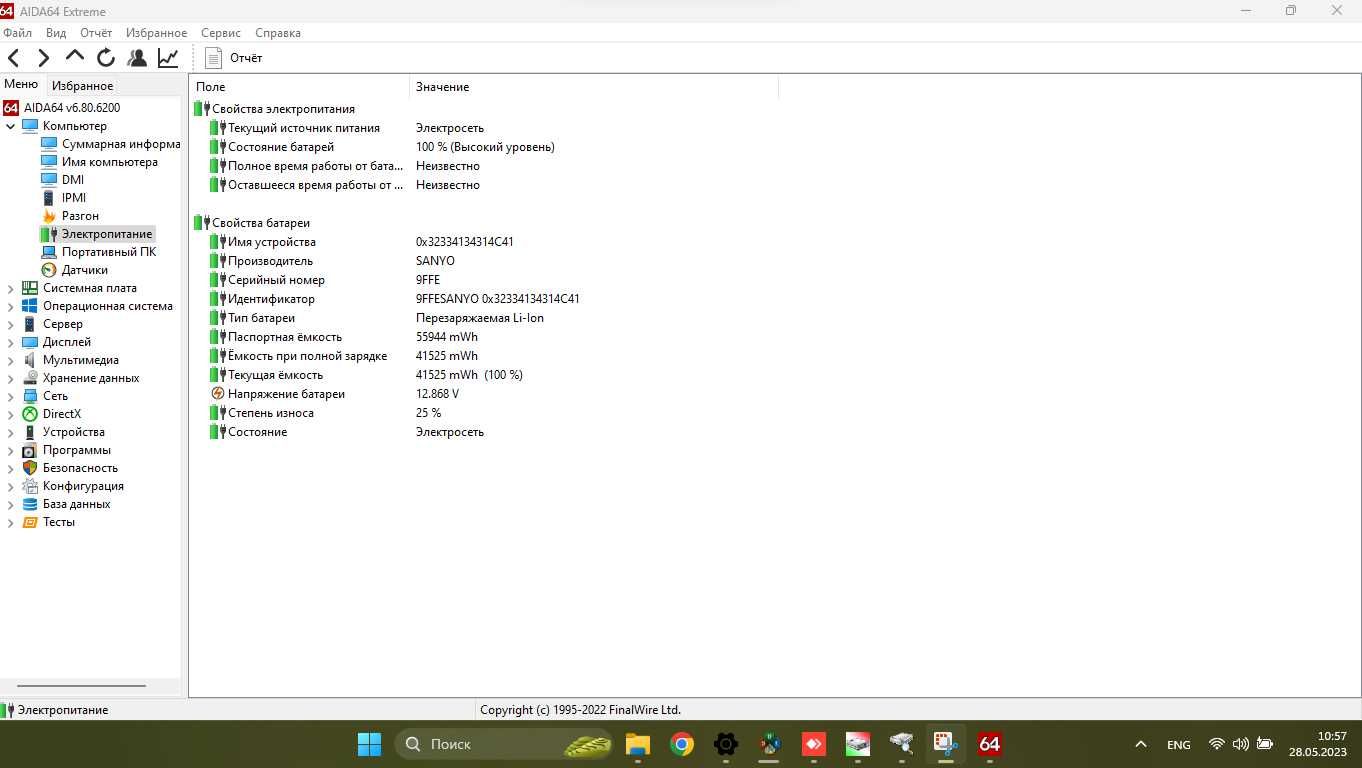Open the volume speaker tray icon
This screenshot has height=768, width=1362.
click(1241, 744)
